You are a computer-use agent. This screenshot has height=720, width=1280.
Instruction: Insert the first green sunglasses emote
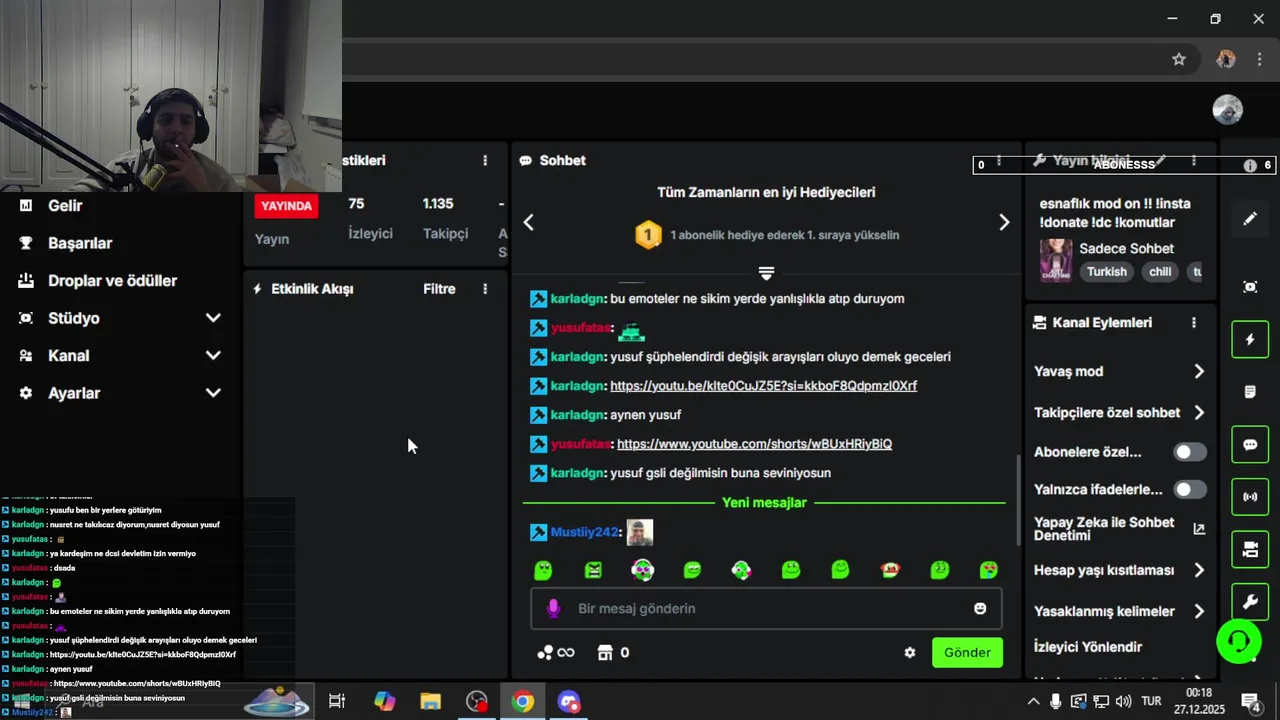[x=543, y=570]
